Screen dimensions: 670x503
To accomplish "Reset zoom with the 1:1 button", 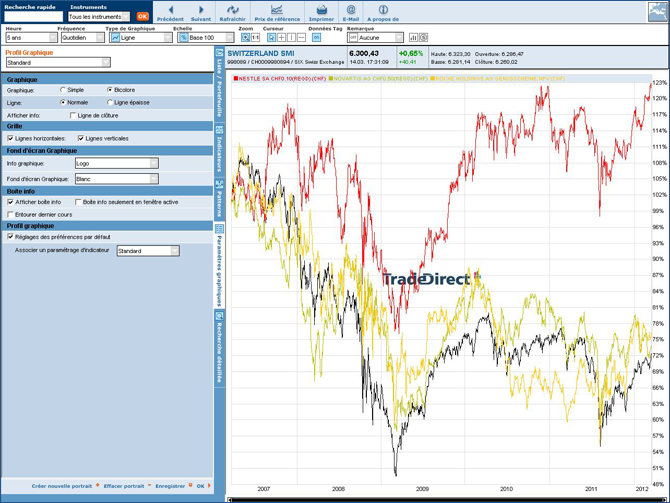I will click(255, 38).
